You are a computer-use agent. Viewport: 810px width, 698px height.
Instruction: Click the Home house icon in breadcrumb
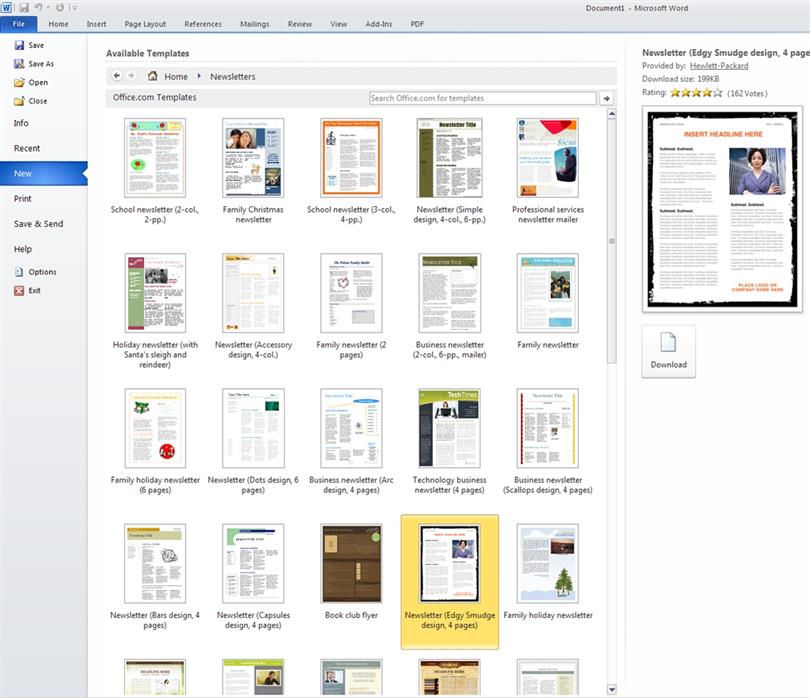152,76
